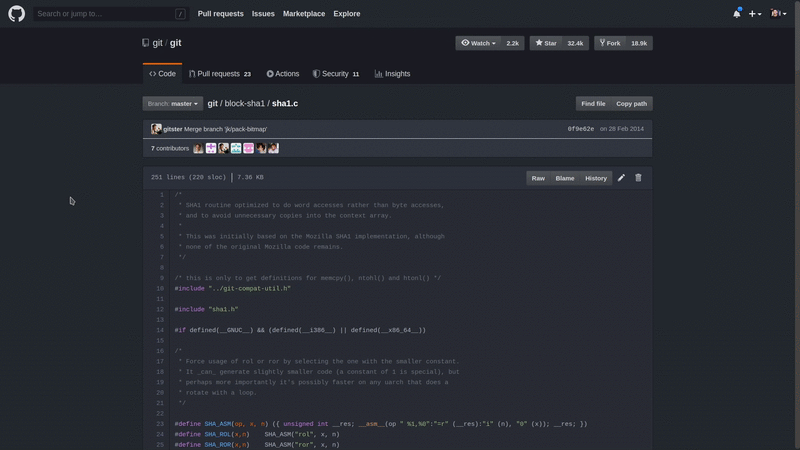Click the 7 contributors label
The height and width of the screenshot is (450, 800).
click(170, 148)
